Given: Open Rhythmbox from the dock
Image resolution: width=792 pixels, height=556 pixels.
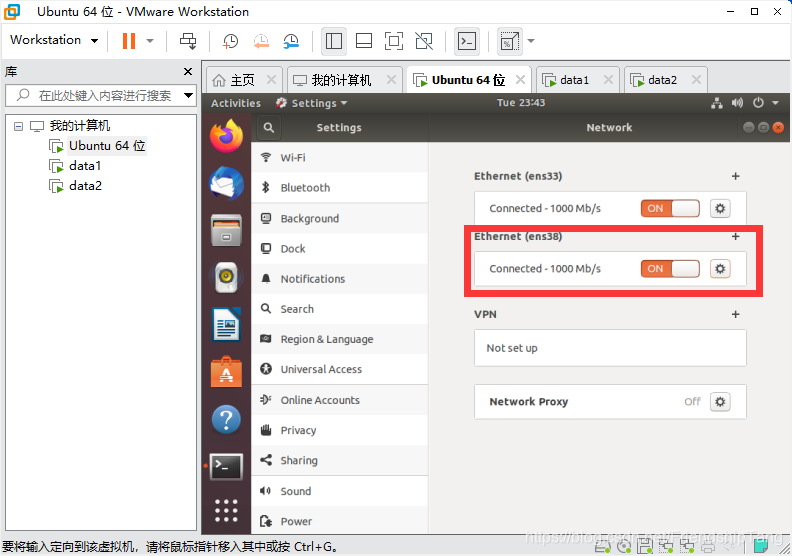Looking at the screenshot, I should (226, 277).
